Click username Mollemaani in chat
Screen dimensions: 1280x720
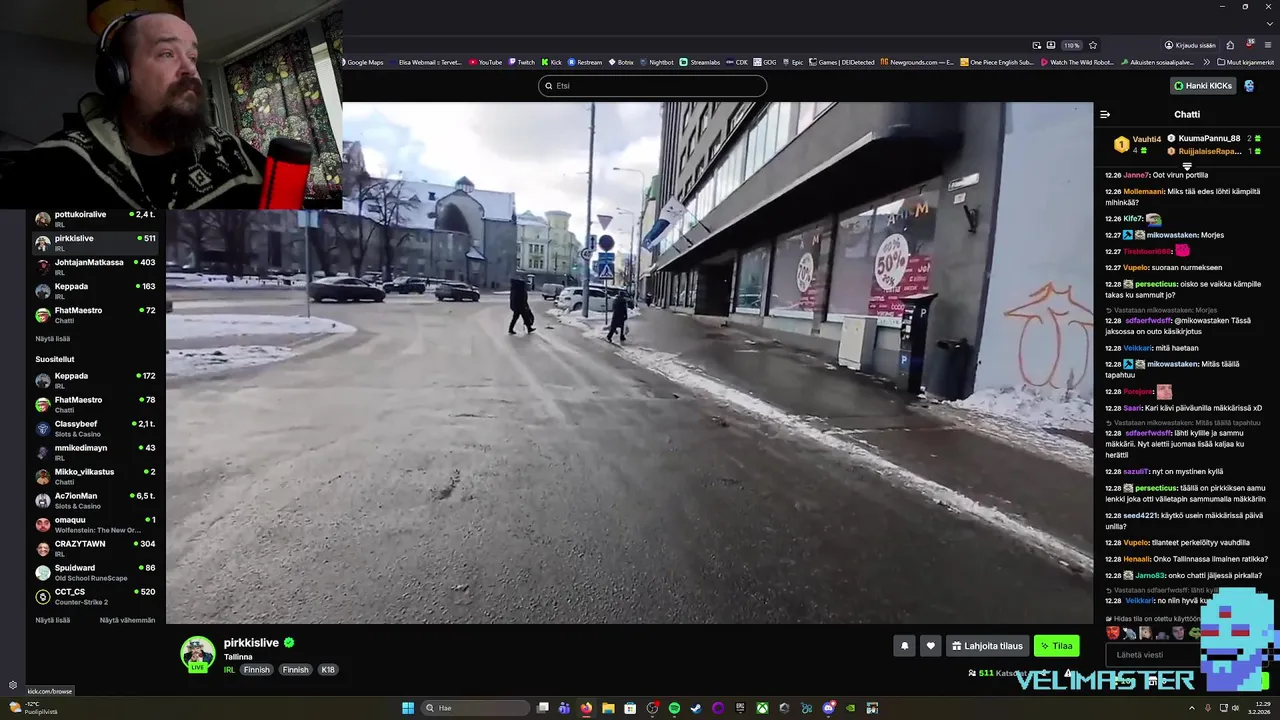tap(1145, 191)
